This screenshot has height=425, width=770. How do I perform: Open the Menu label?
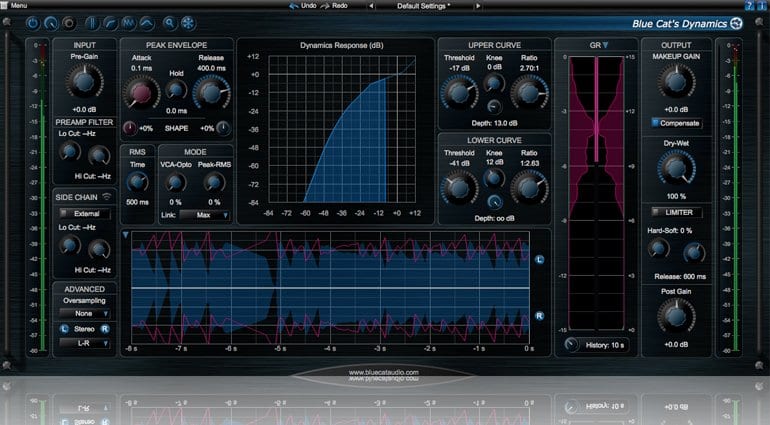click(19, 5)
